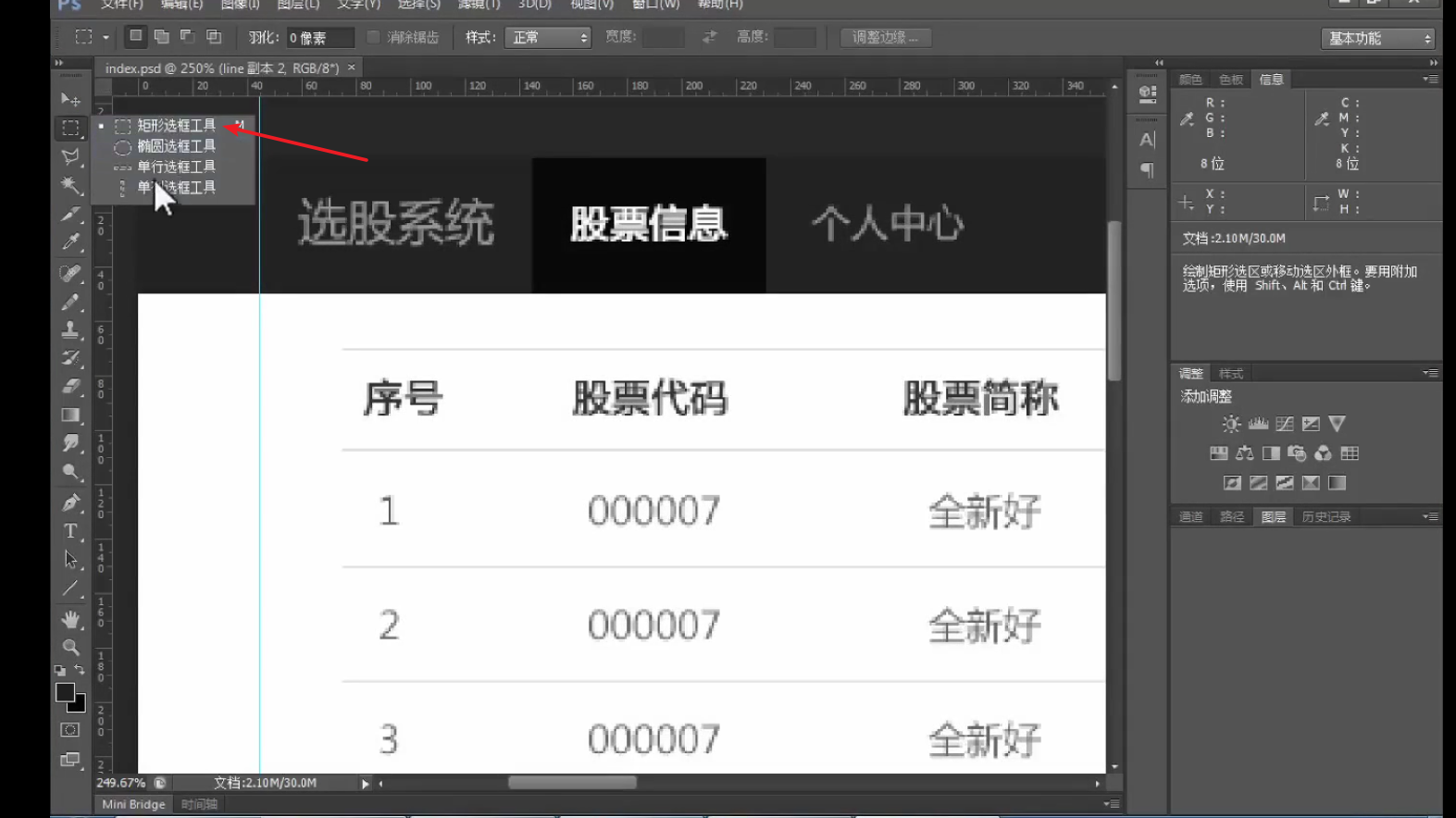The width and height of the screenshot is (1456, 818).
Task: Open the Paragraph panel icon
Action: click(x=1148, y=170)
